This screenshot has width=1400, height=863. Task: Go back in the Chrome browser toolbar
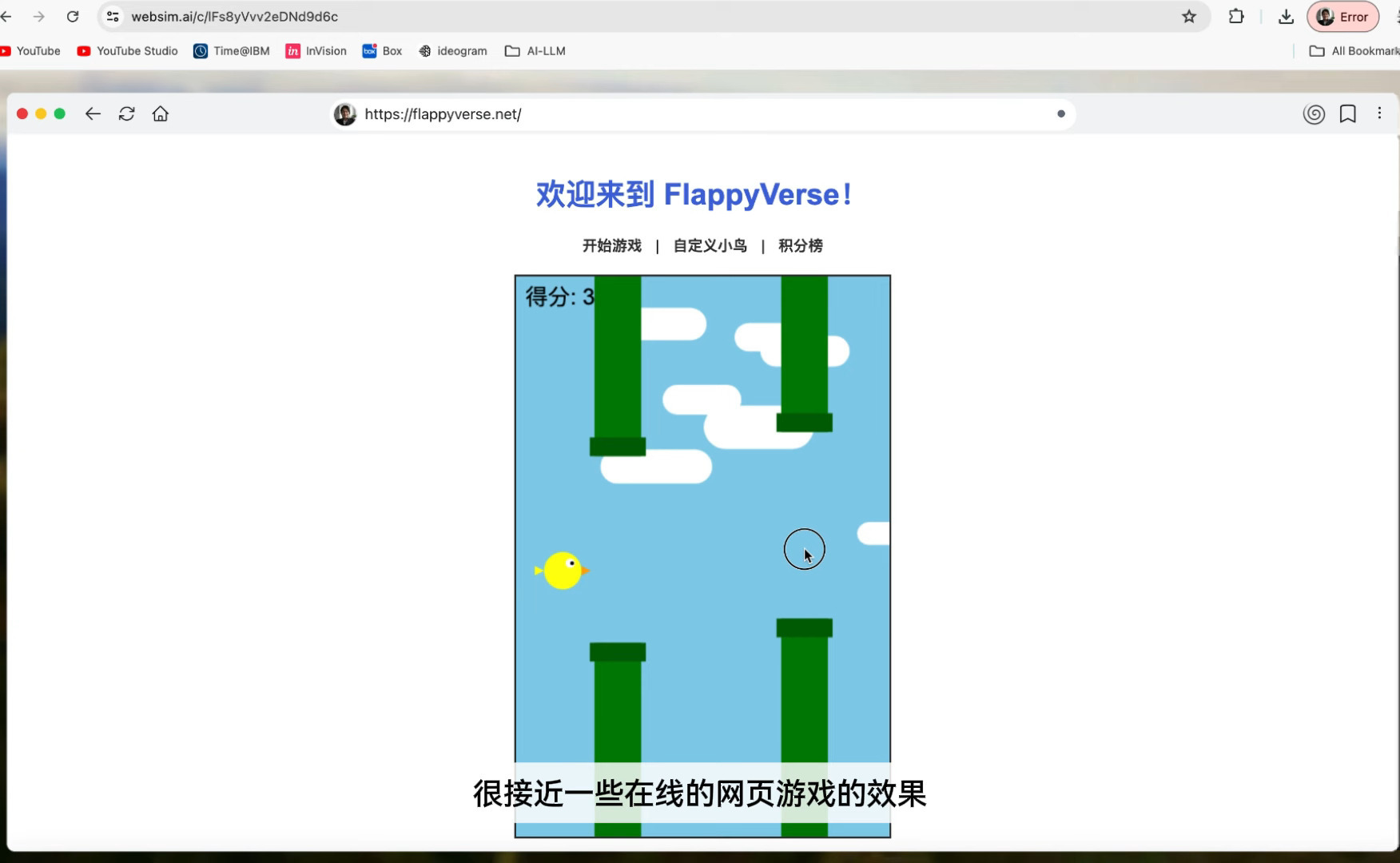pyautogui.click(x=6, y=17)
